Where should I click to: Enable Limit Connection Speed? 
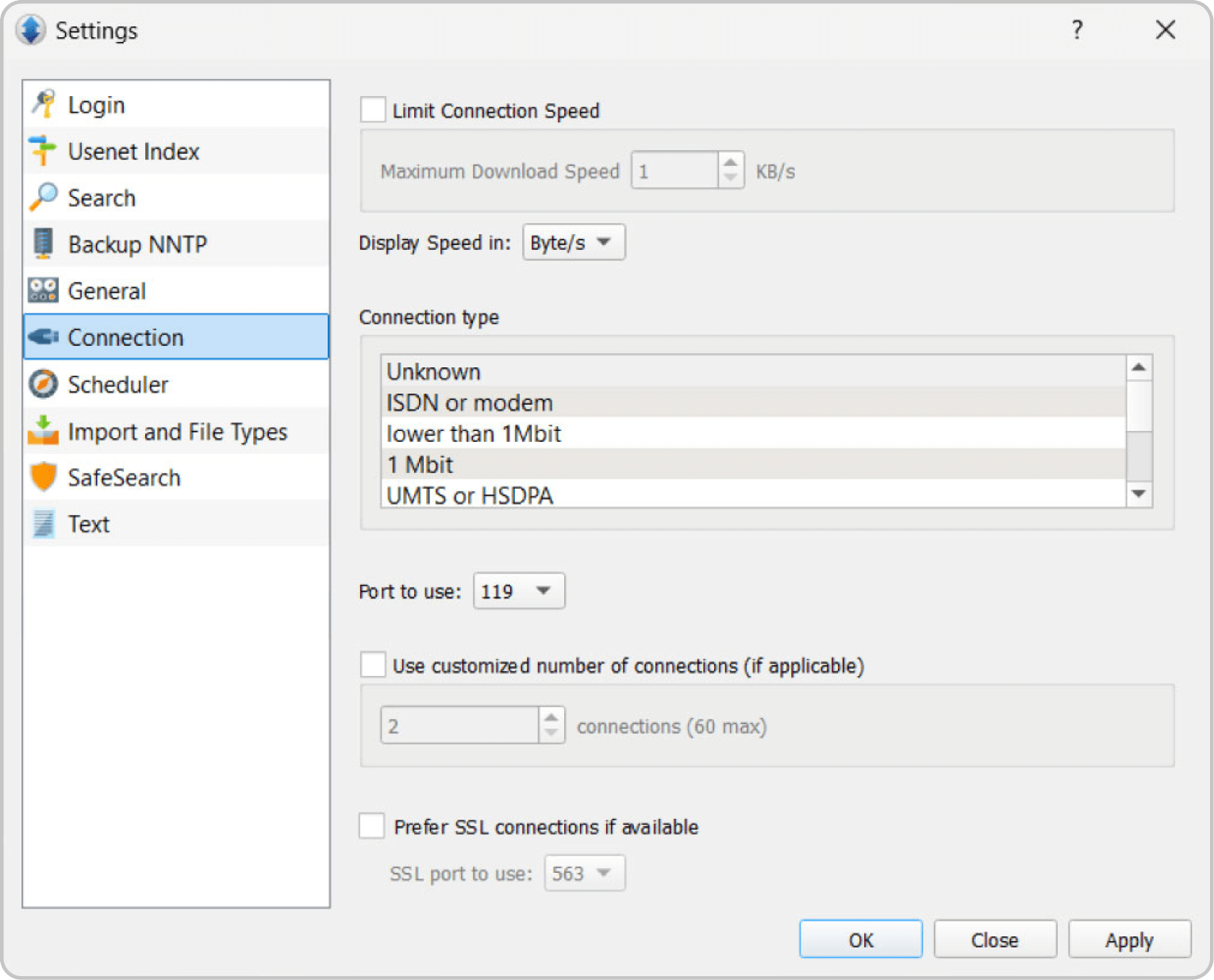[x=373, y=110]
